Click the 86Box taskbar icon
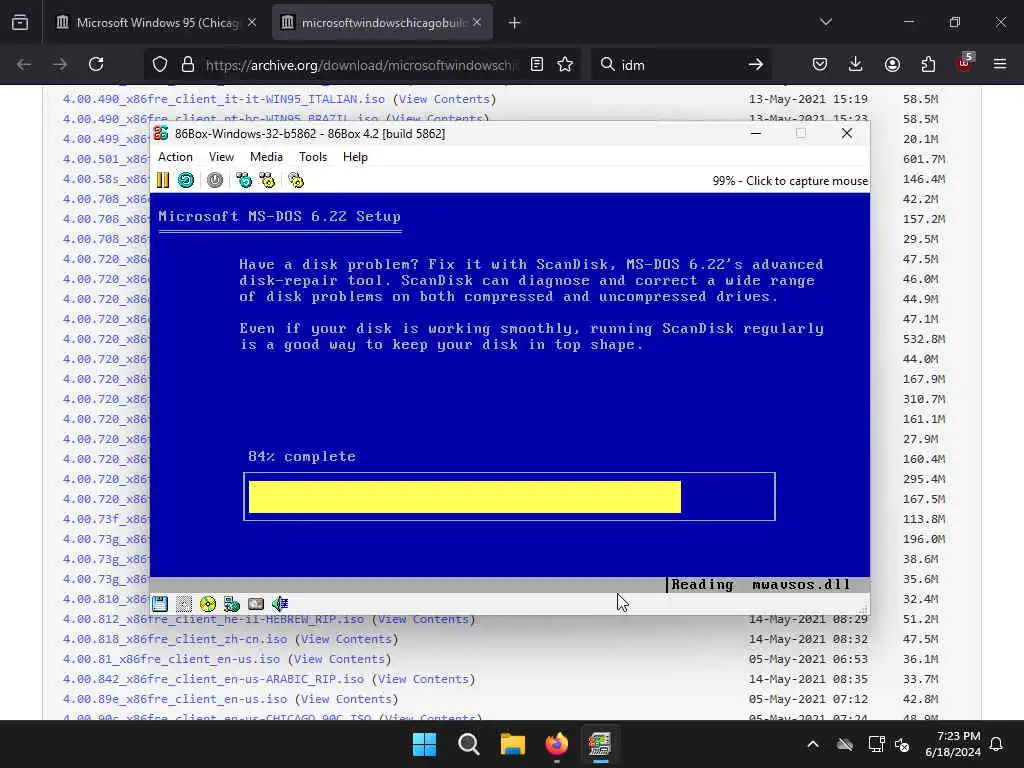Image resolution: width=1024 pixels, height=768 pixels. pos(600,744)
